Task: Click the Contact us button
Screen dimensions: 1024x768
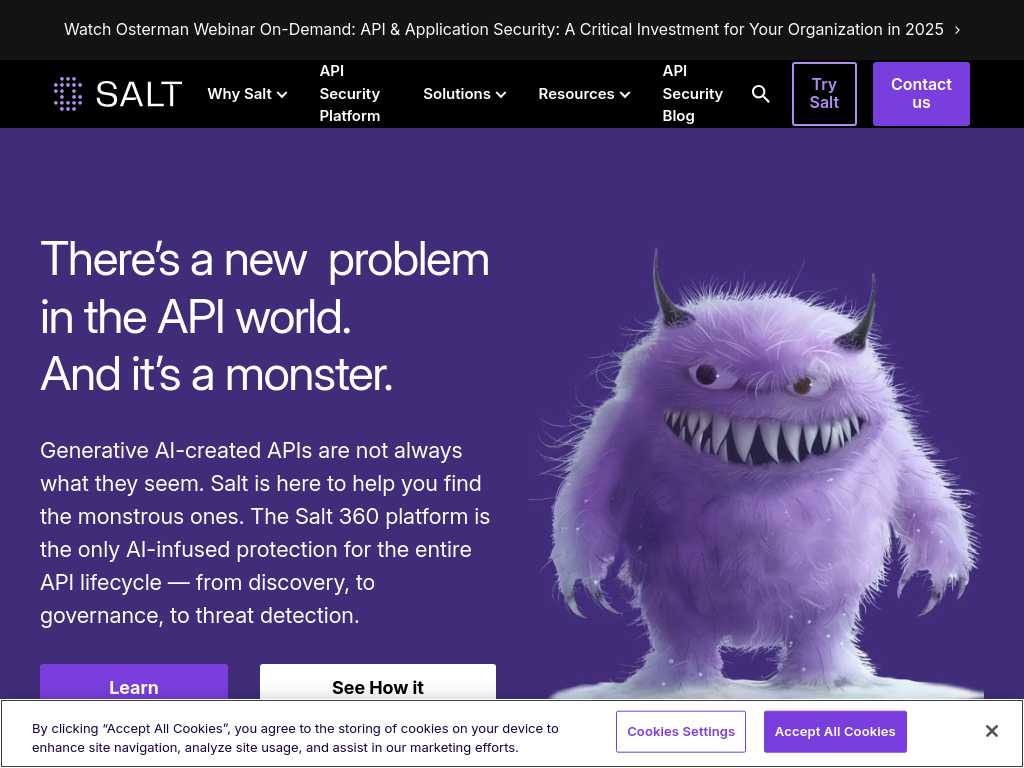Action: [x=921, y=93]
